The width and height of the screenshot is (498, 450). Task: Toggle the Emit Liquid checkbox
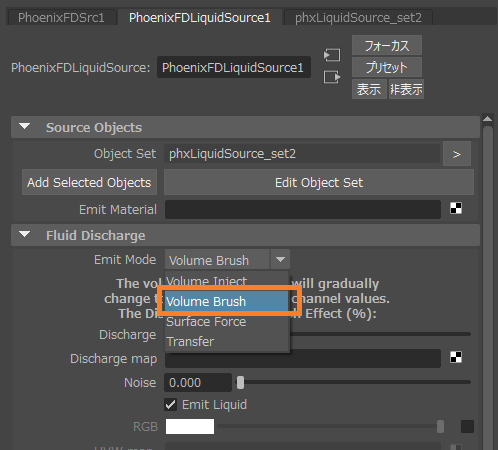(171, 405)
